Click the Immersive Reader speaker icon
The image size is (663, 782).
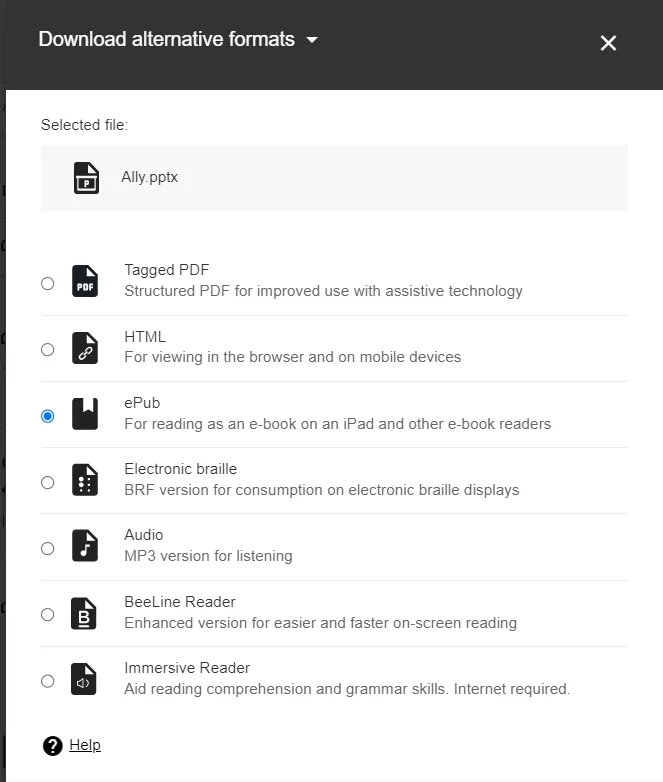coord(85,680)
